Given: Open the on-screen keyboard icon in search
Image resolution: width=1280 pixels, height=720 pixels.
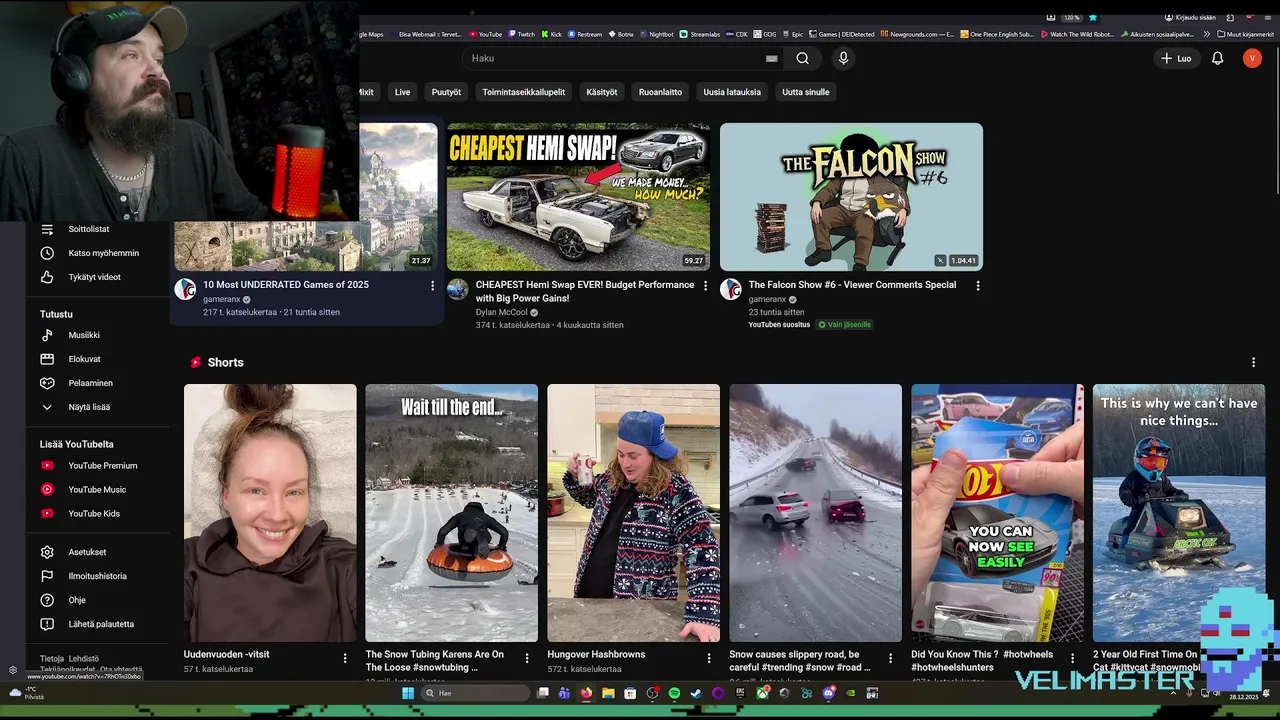Looking at the screenshot, I should point(771,58).
